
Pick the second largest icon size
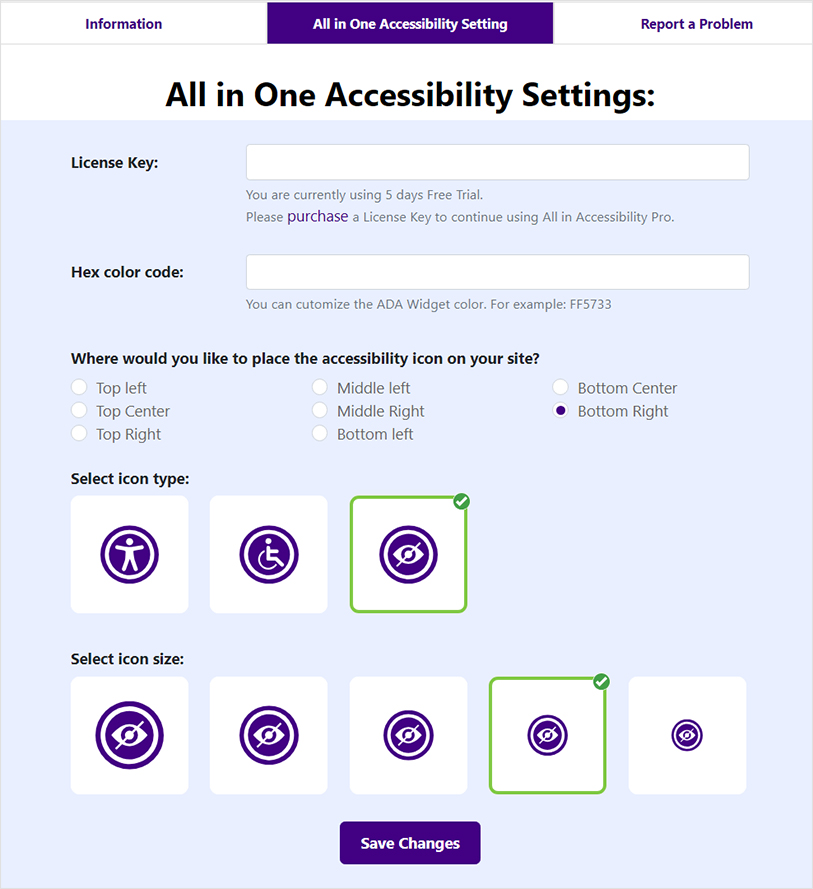(268, 735)
